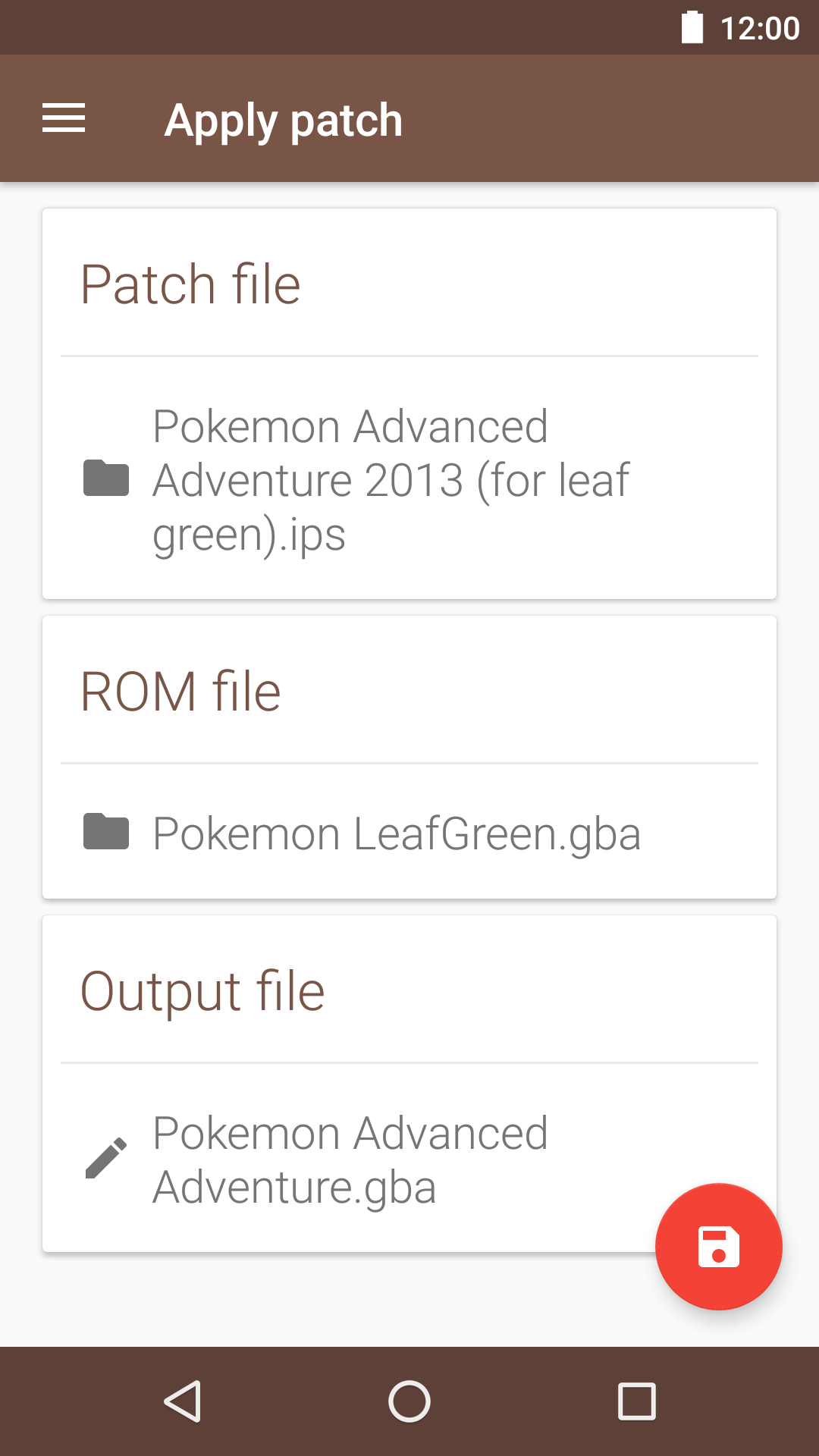Tap the Android back navigation button

183,1401
